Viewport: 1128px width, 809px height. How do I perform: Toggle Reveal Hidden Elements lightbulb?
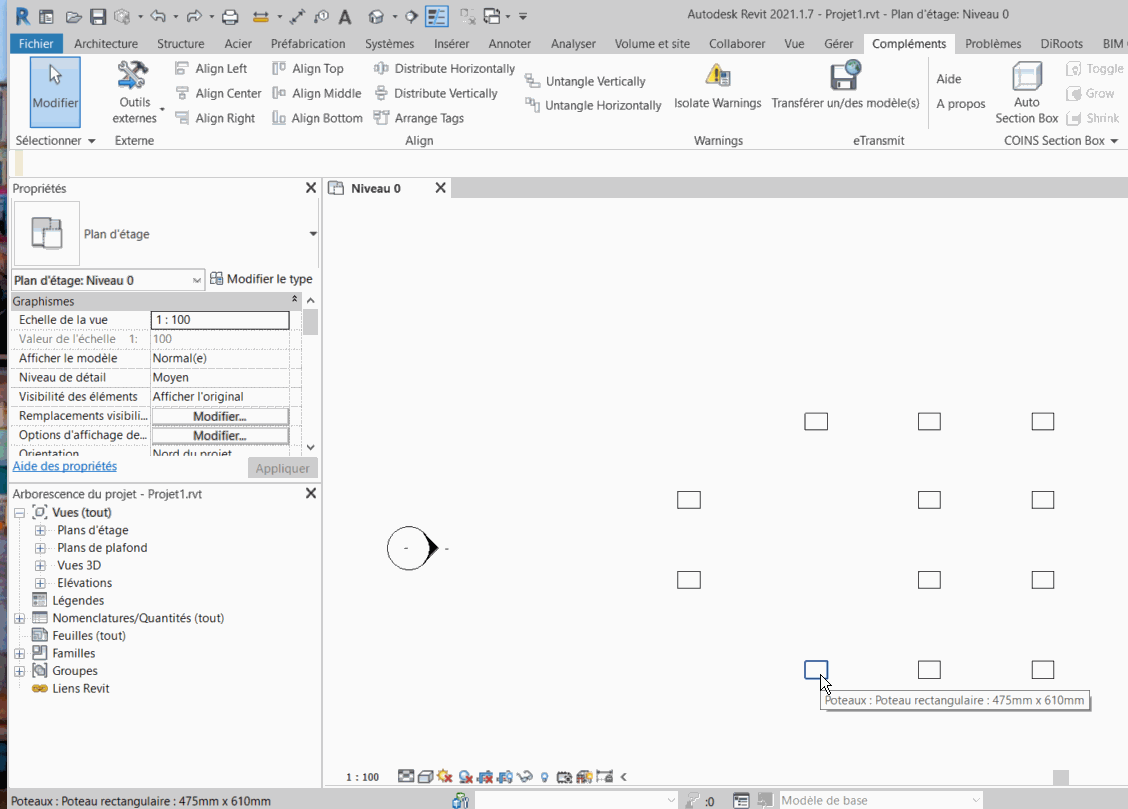pyautogui.click(x=545, y=776)
